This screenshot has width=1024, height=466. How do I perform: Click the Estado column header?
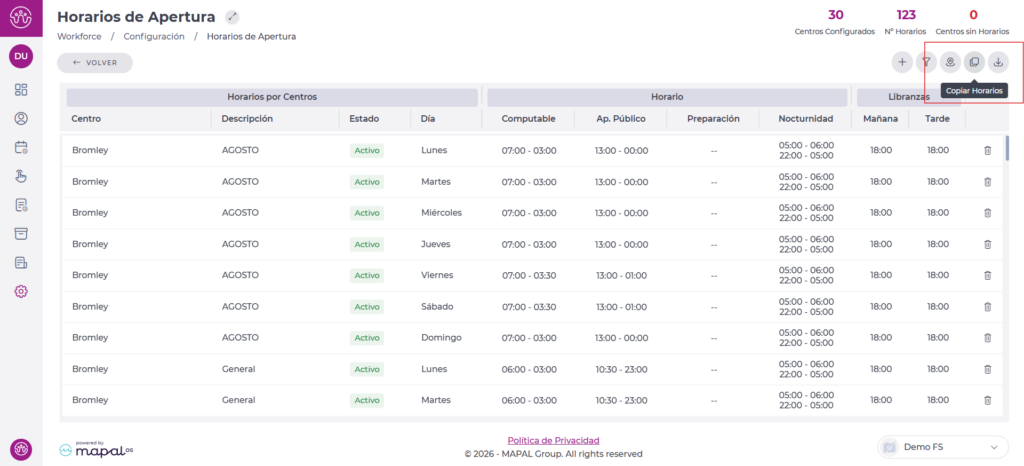[364, 119]
